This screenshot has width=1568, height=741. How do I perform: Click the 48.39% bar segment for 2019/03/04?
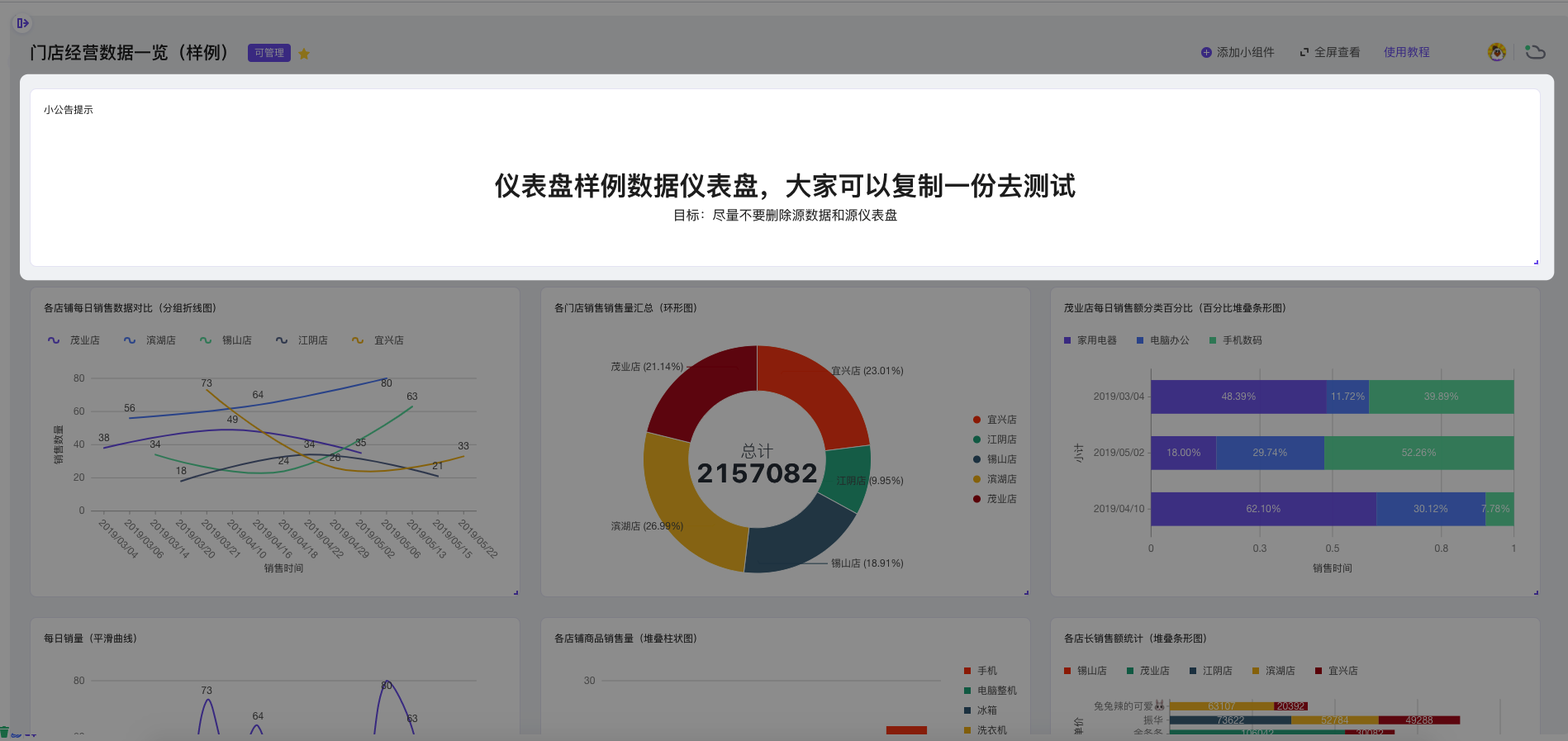[1238, 397]
